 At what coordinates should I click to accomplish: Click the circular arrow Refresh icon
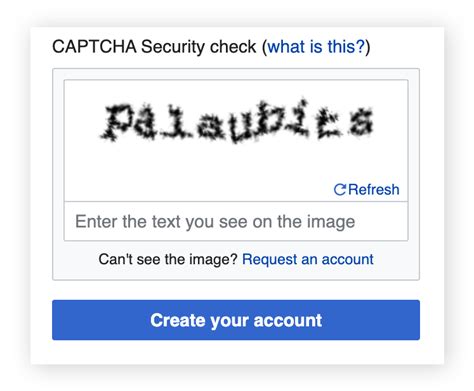coord(340,190)
